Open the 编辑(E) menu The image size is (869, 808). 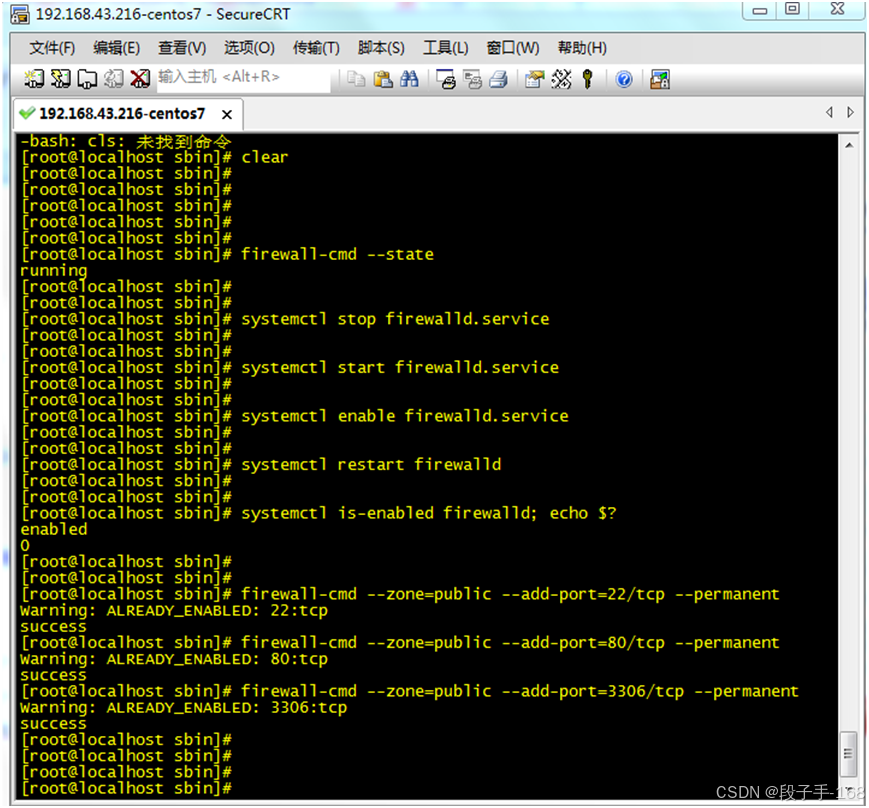coord(116,48)
